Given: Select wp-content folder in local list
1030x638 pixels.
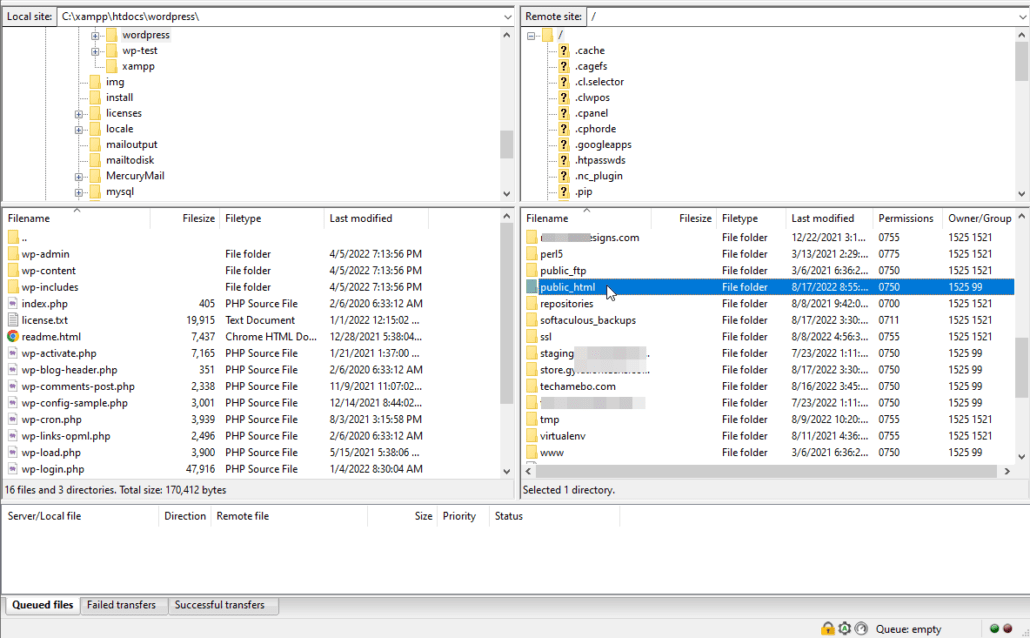Looking at the screenshot, I should 48,271.
